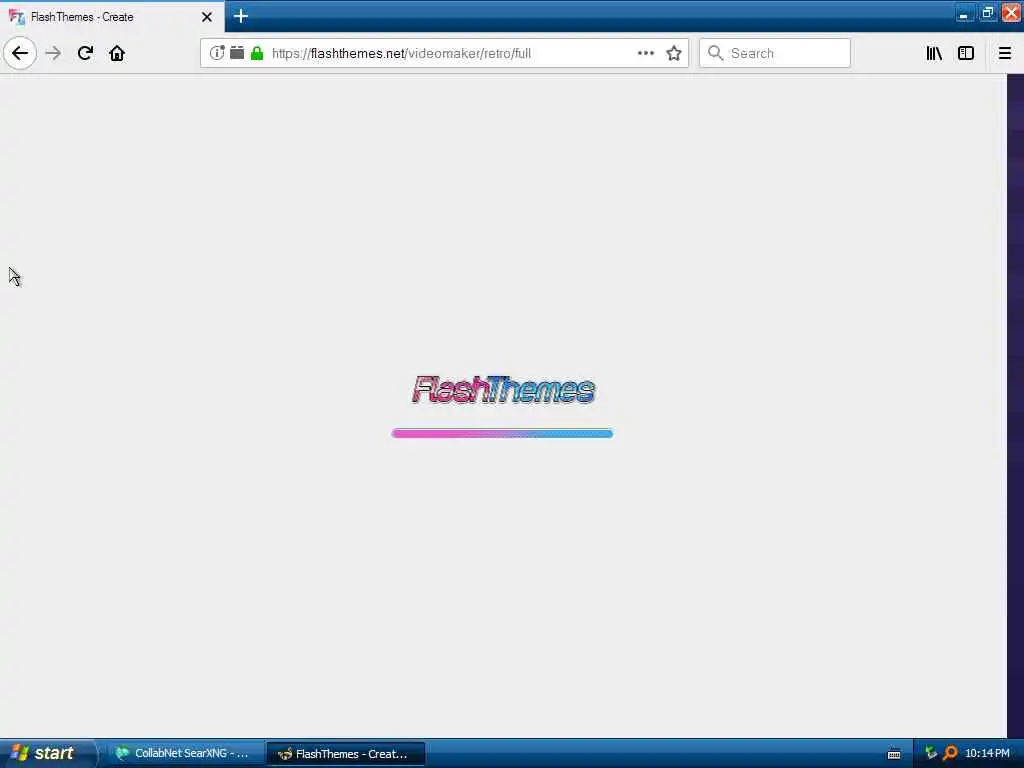
Task: Focus the Search box
Action: [x=775, y=53]
